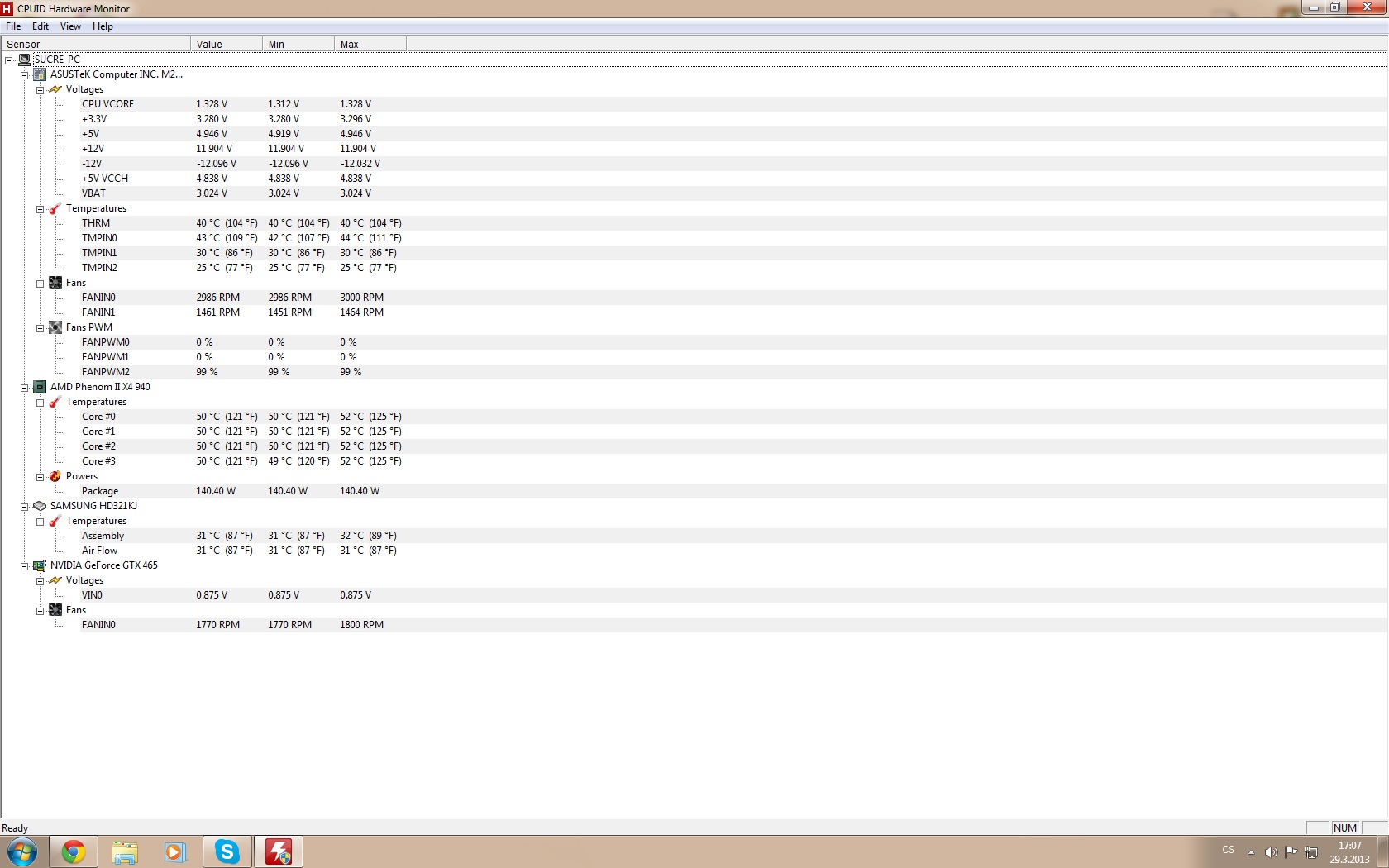Viewport: 1389px width, 868px height.
Task: Select the TMPIN0 temperature row
Action: (x=693, y=238)
